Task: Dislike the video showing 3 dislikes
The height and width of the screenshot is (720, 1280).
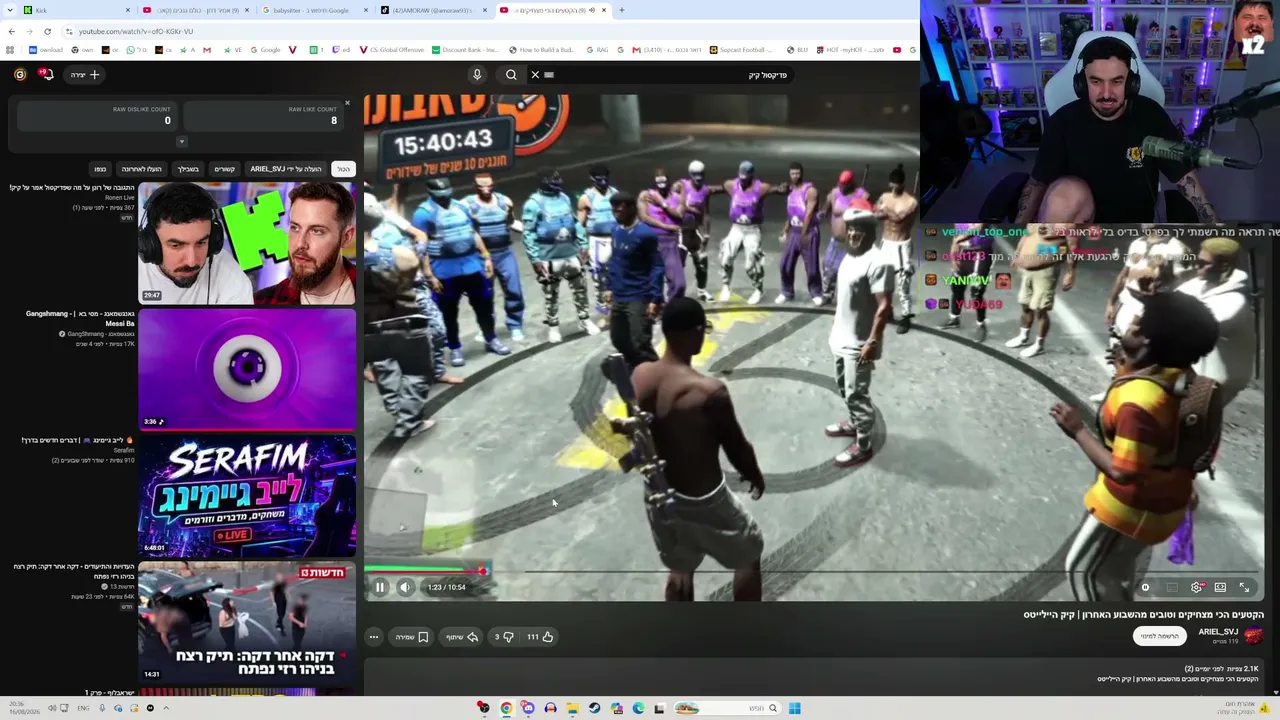Action: tap(503, 637)
